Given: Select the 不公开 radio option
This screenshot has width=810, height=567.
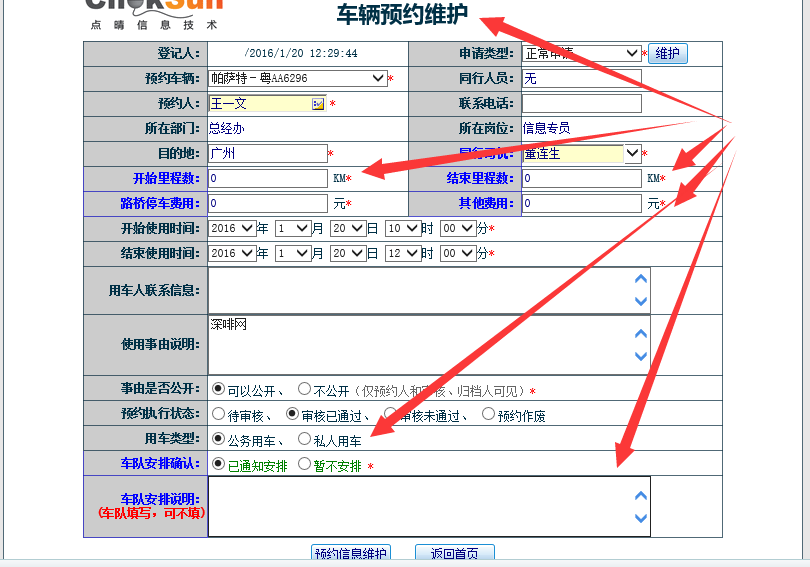Looking at the screenshot, I should [305, 389].
